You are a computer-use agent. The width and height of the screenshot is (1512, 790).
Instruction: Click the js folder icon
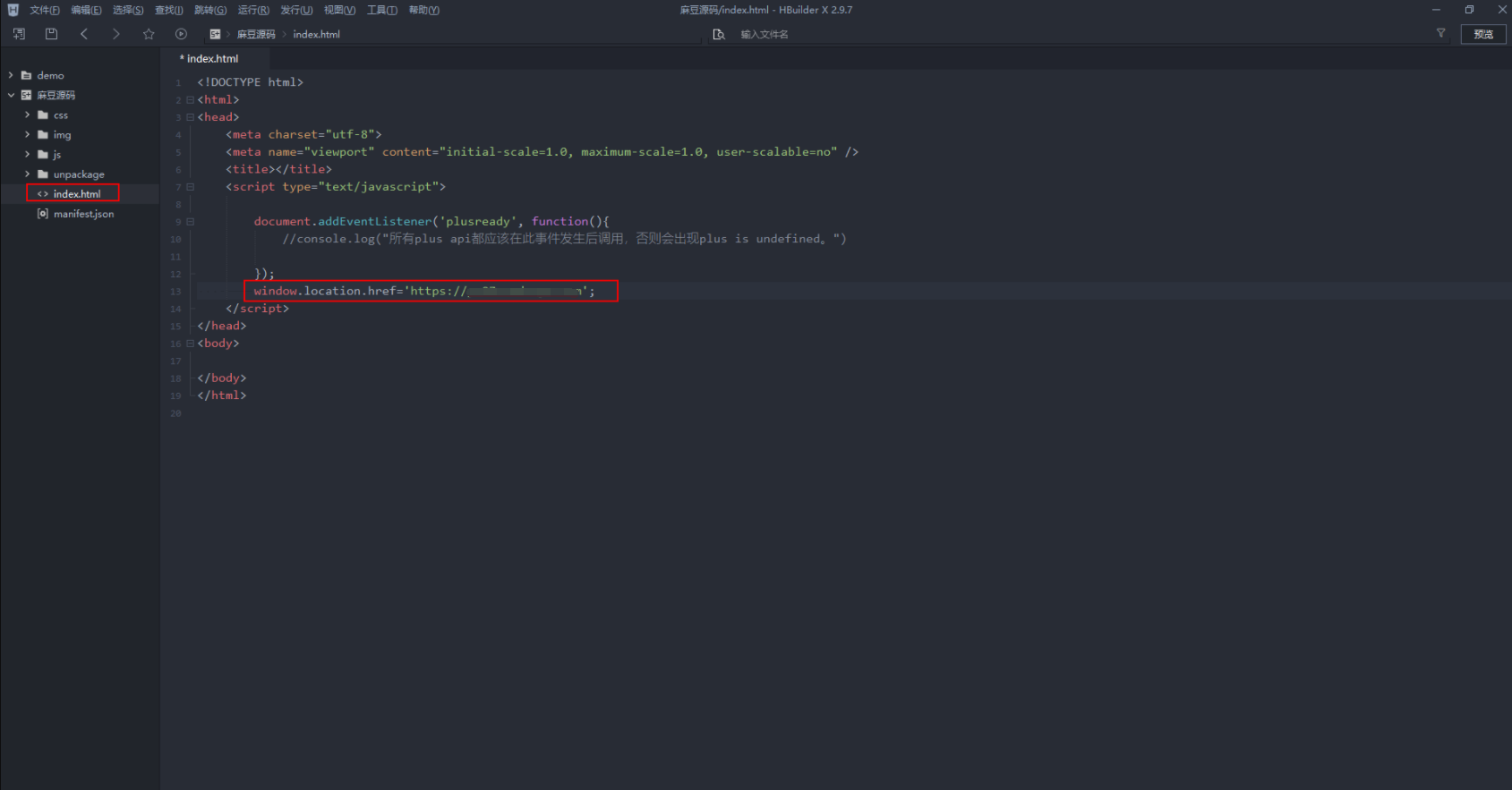(x=43, y=154)
